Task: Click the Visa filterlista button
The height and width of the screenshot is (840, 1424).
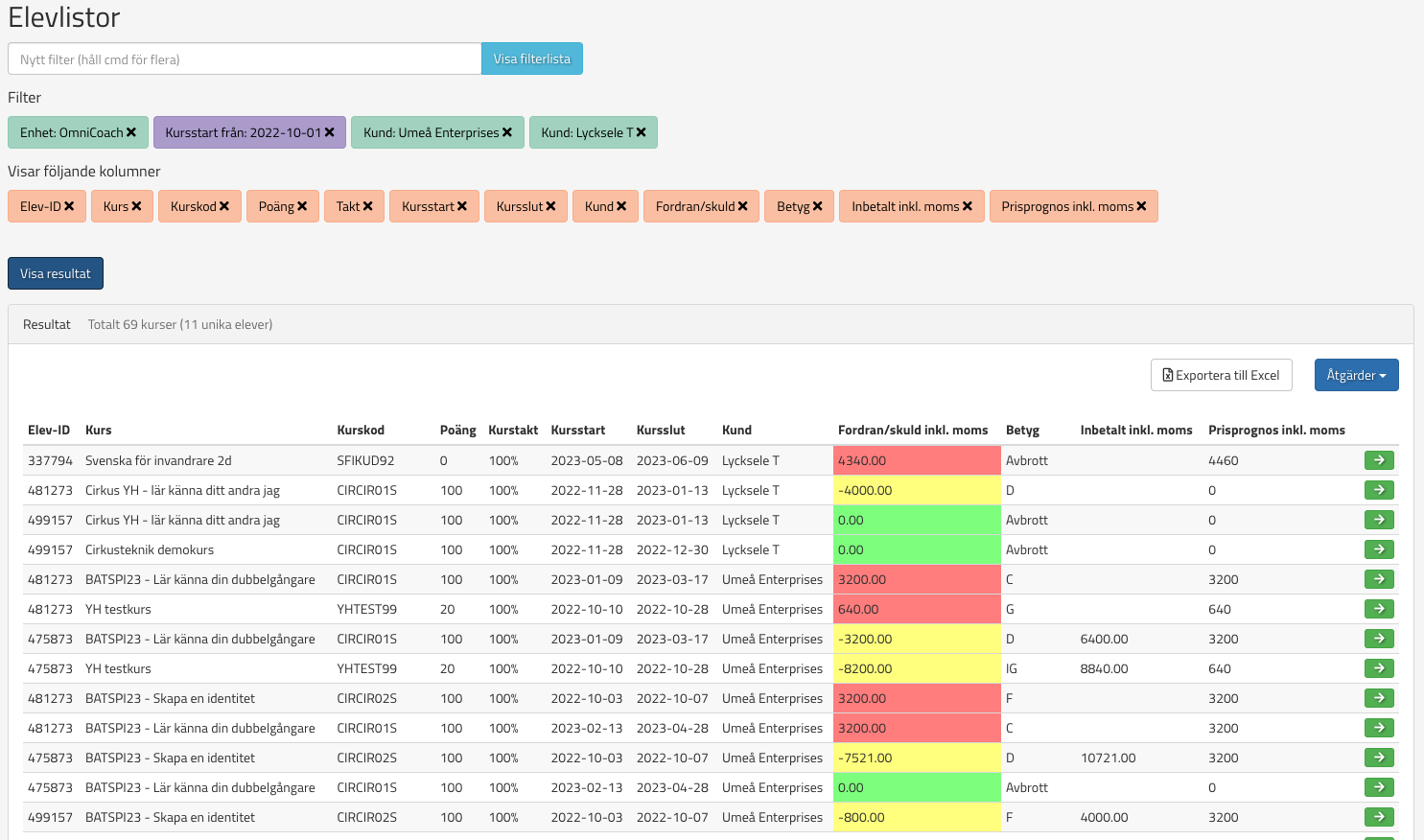Action: 531,58
